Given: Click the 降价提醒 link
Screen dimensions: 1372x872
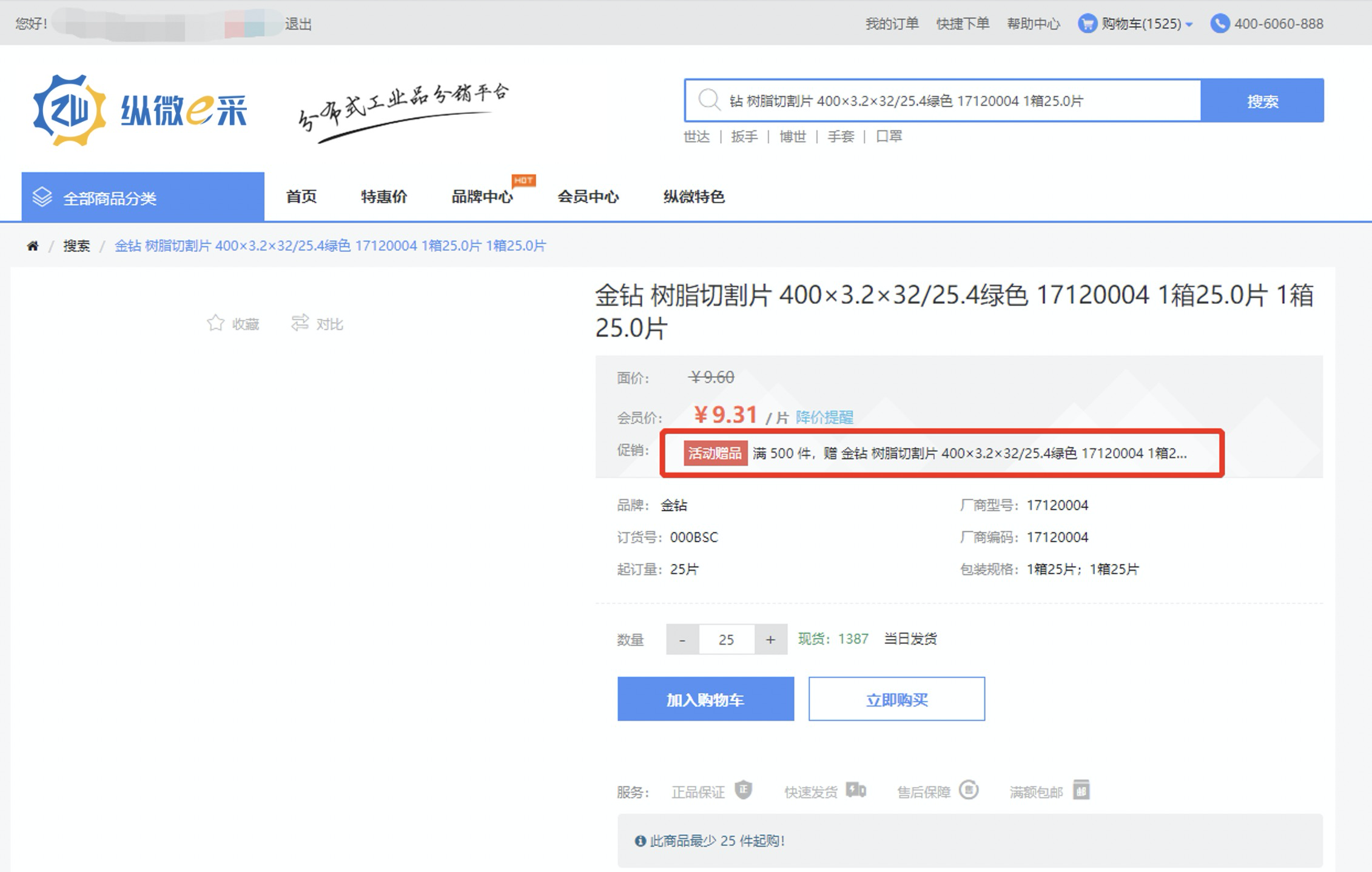Looking at the screenshot, I should pos(824,417).
